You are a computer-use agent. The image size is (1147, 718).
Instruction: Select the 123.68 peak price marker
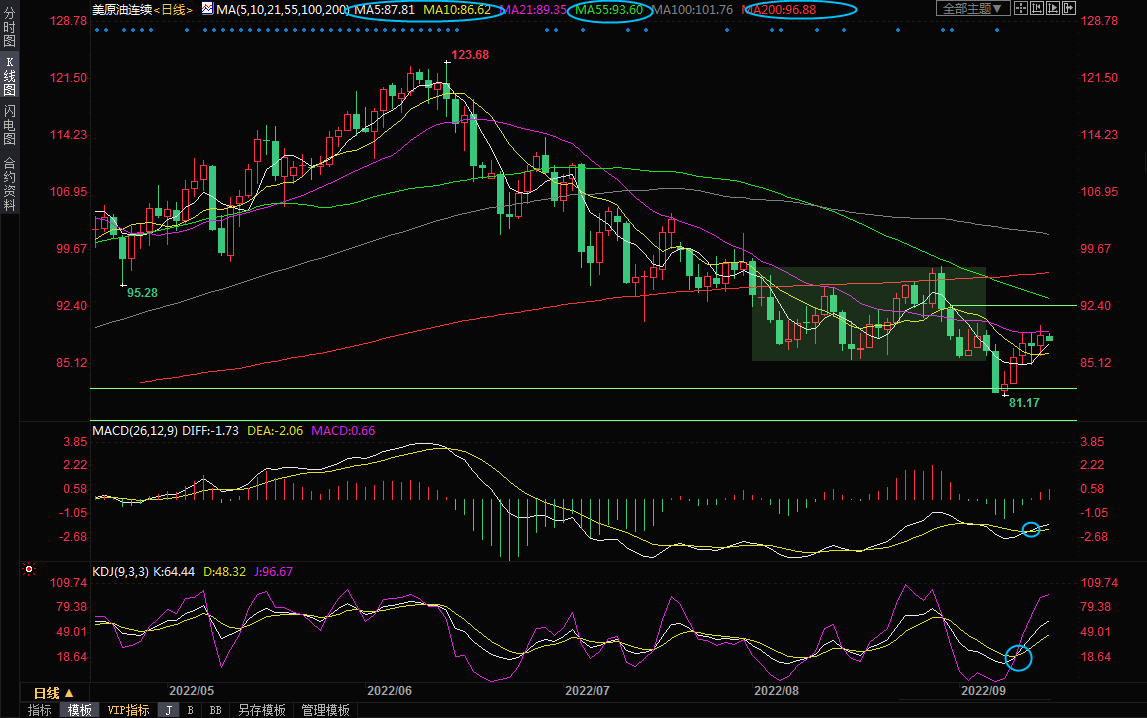pos(468,55)
